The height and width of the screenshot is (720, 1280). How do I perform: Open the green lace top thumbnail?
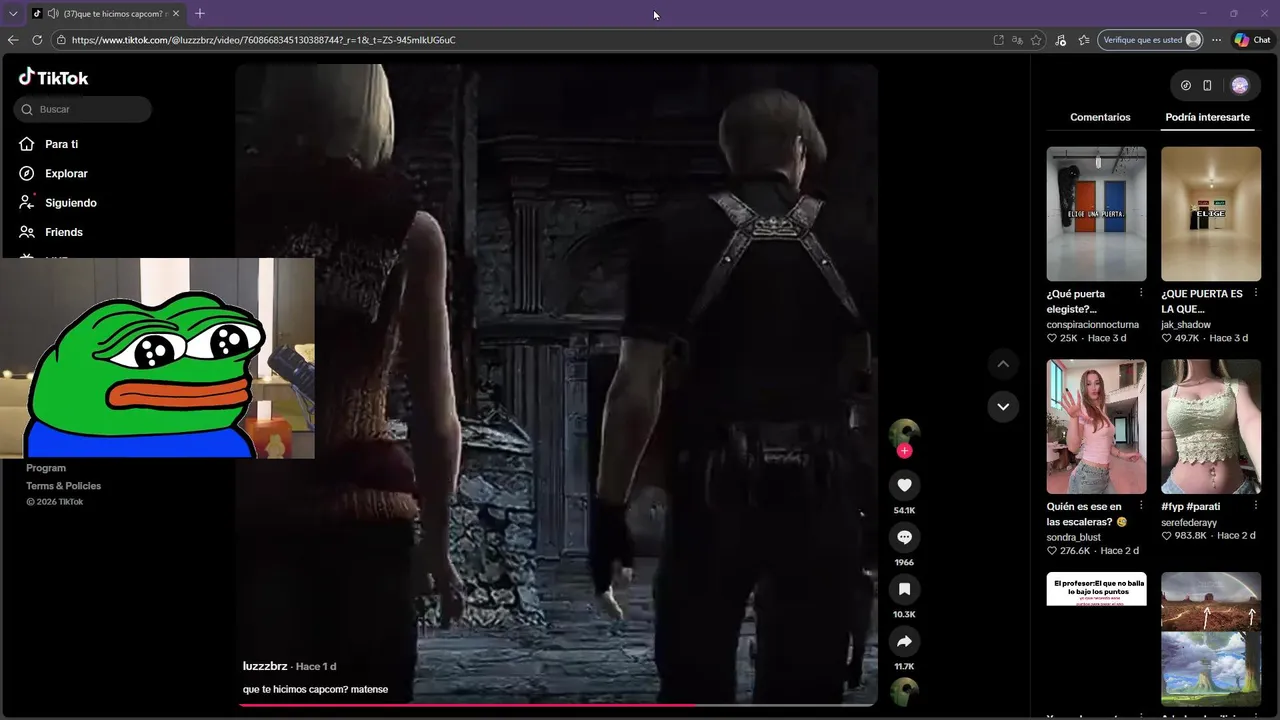[1211, 427]
